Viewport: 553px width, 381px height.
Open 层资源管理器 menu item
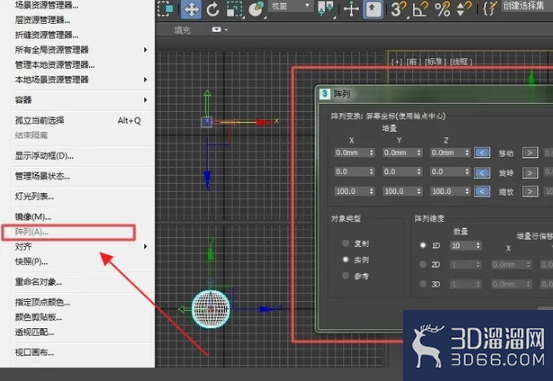(x=42, y=20)
